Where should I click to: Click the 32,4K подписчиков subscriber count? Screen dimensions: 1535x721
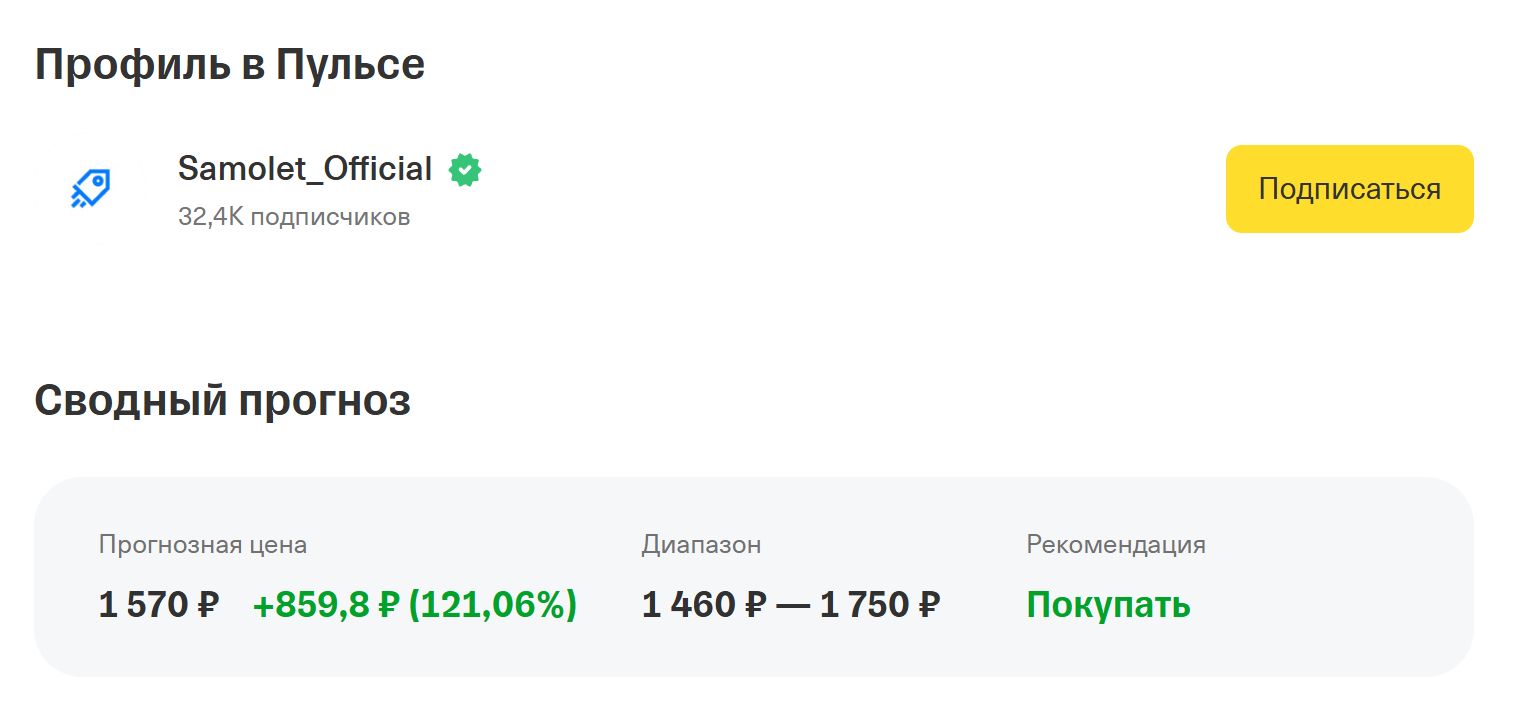click(x=294, y=217)
